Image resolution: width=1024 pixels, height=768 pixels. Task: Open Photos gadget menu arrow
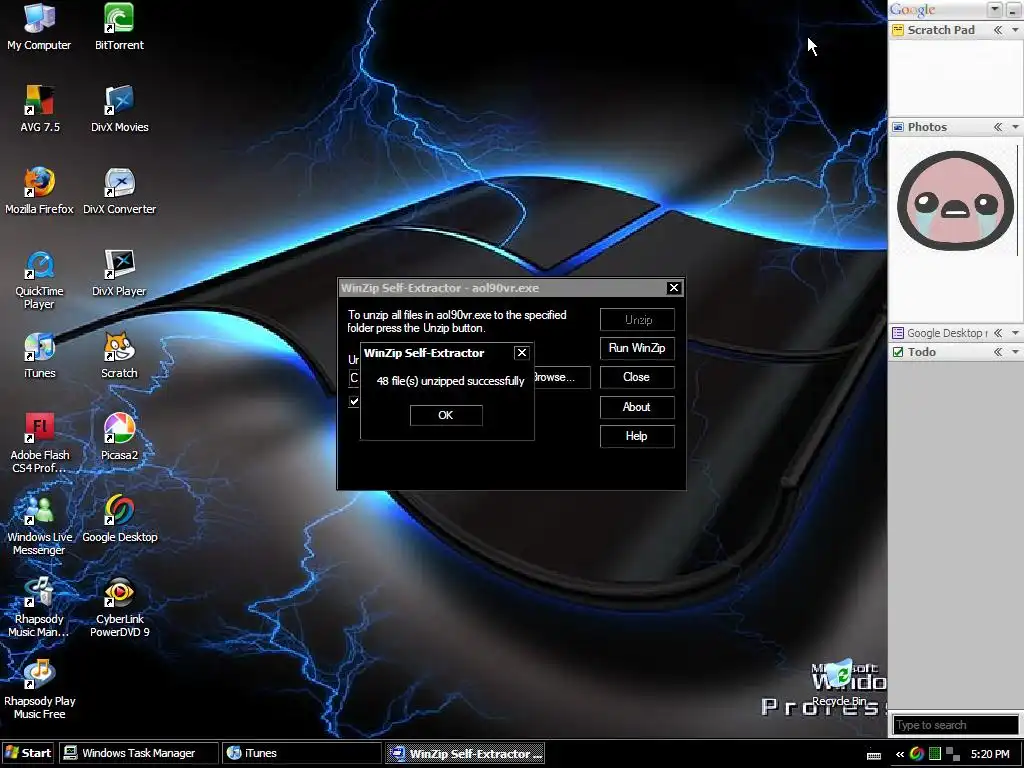[1016, 127]
